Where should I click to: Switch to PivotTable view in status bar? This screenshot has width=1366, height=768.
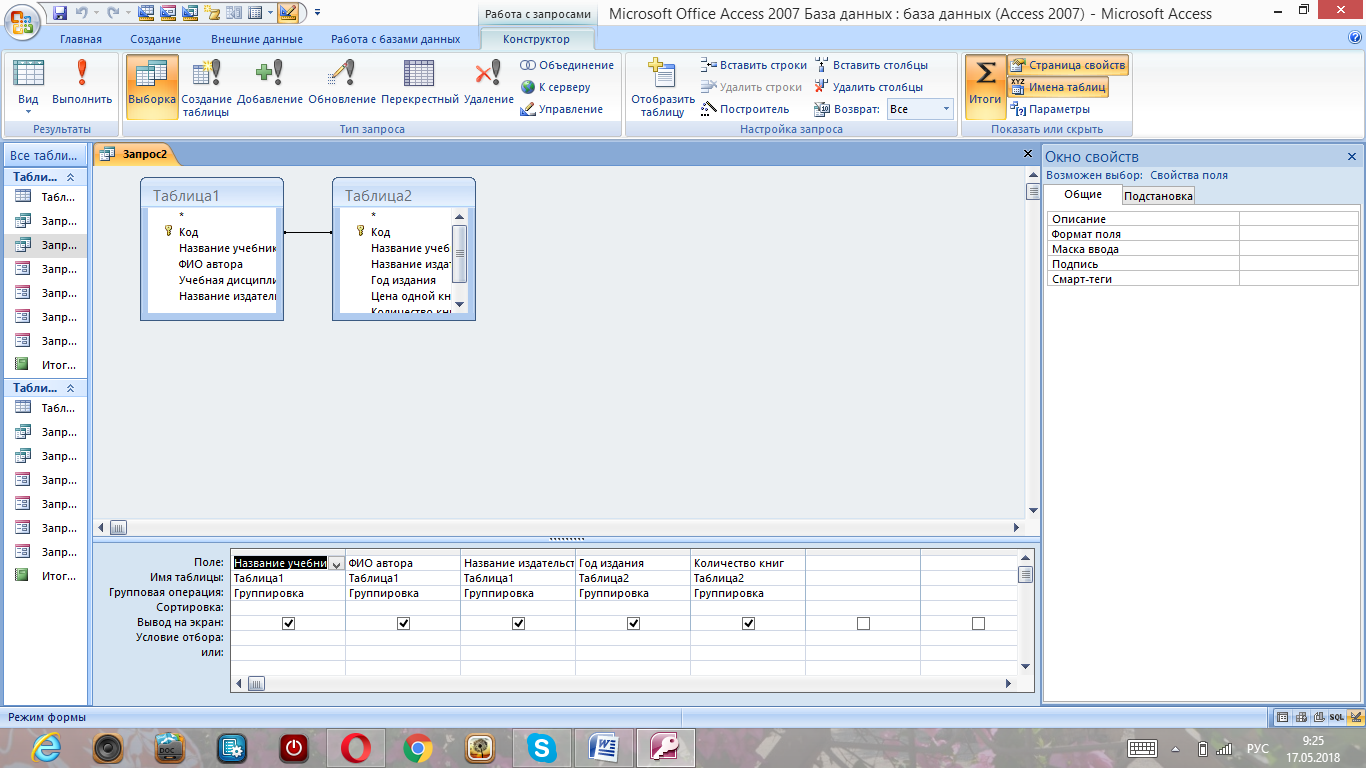click(x=1300, y=717)
